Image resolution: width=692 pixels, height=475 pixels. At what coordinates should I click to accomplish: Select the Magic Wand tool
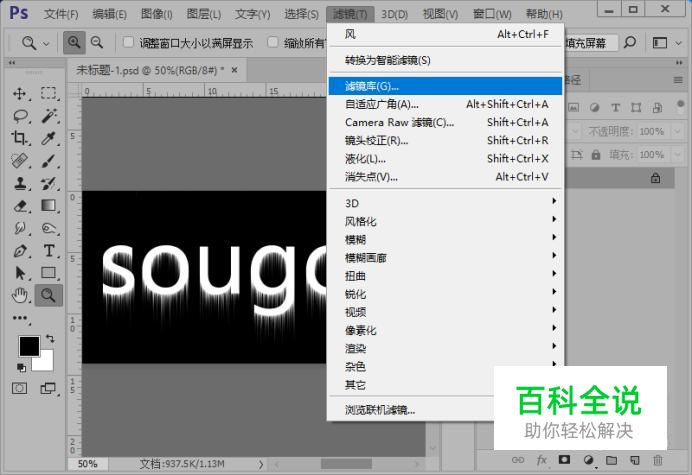(49, 116)
